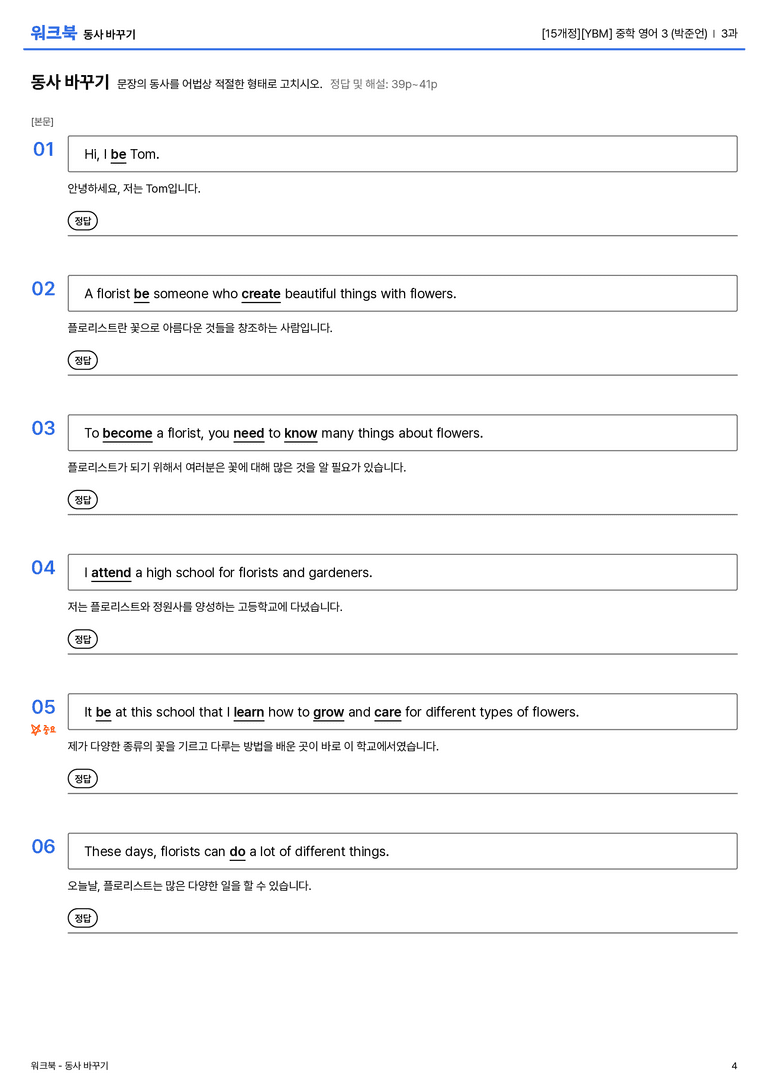Click the 정답 badge under question 04
768x1087 pixels.
click(82, 638)
